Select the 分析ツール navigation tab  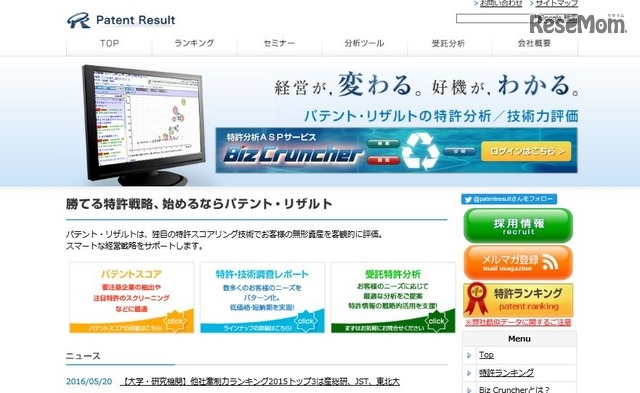364,43
